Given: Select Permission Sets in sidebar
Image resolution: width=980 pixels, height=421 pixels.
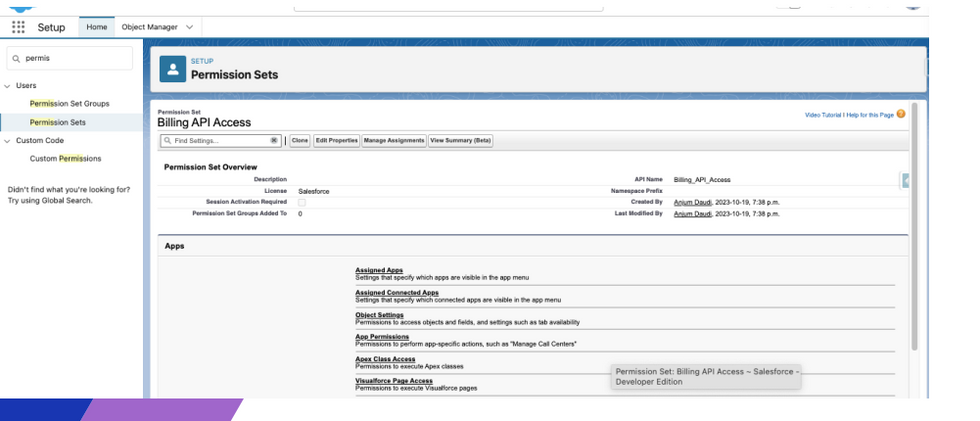Looking at the screenshot, I should click(x=58, y=122).
